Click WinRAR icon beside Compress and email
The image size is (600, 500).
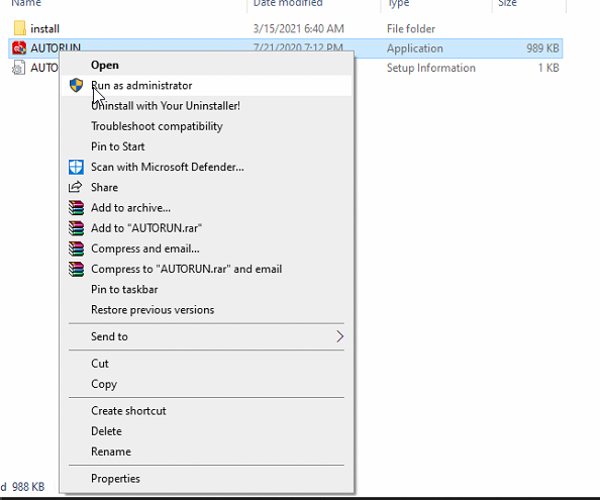click(x=75, y=248)
